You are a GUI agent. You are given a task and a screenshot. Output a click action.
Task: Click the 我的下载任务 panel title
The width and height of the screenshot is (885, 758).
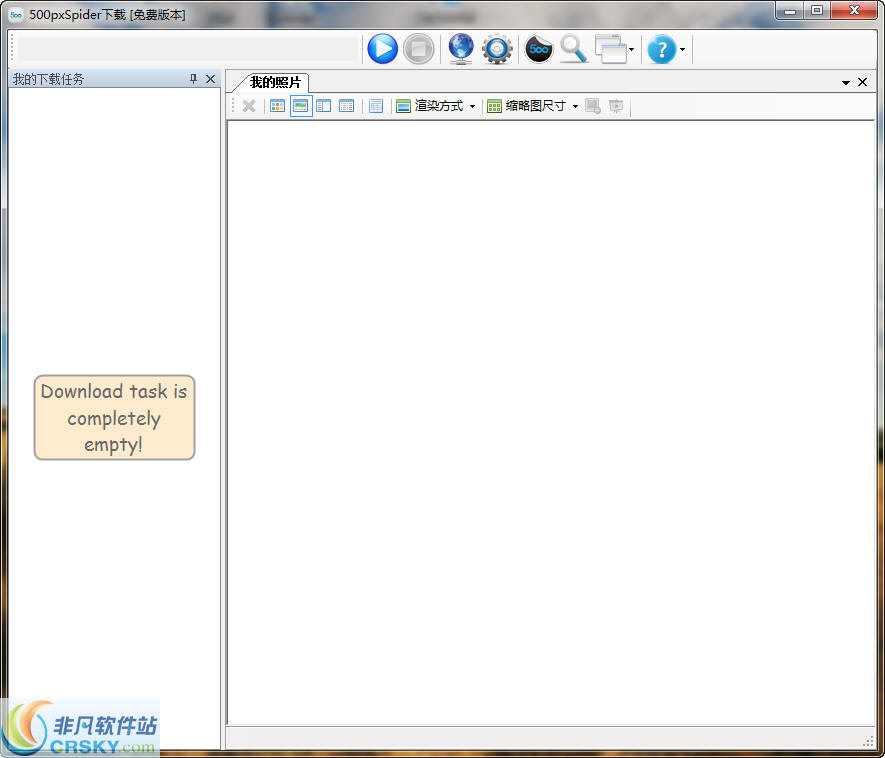(49, 79)
